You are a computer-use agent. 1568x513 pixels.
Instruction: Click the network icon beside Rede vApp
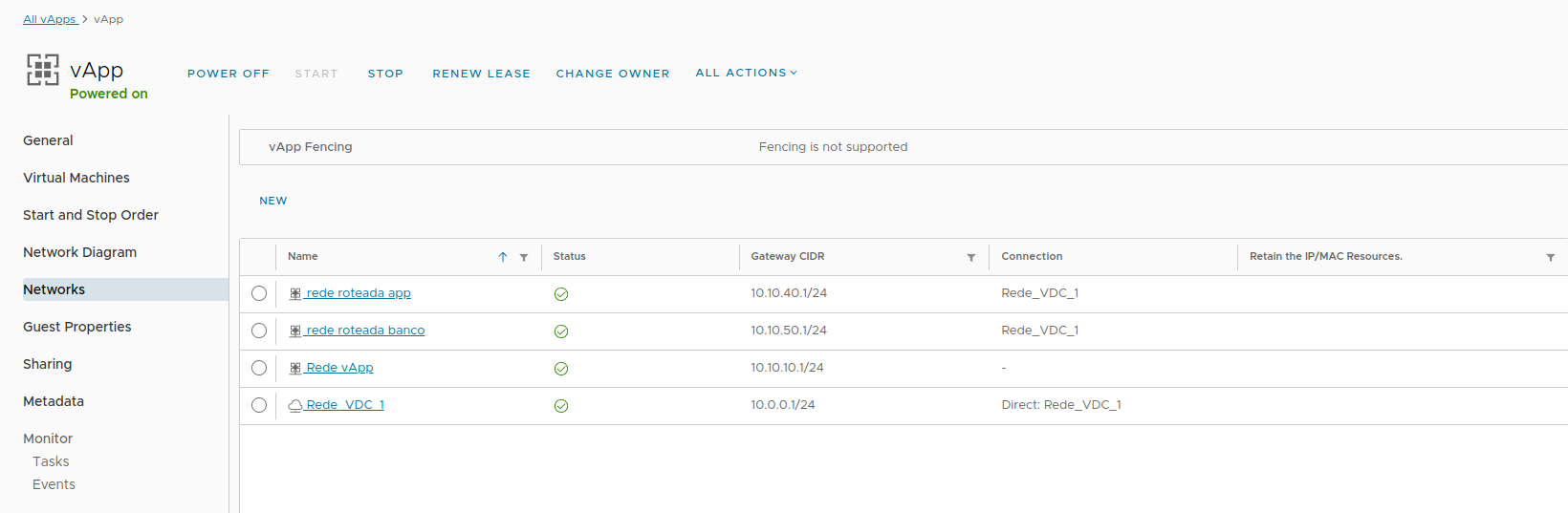pyautogui.click(x=295, y=368)
